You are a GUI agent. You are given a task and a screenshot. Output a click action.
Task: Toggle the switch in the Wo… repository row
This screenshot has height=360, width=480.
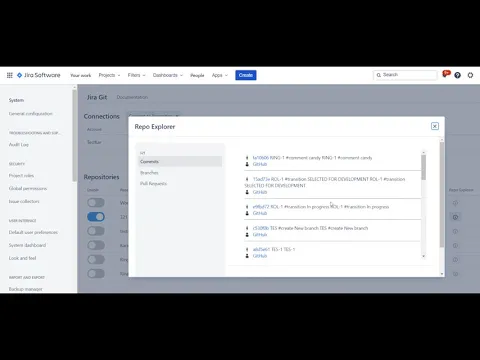pyautogui.click(x=96, y=202)
